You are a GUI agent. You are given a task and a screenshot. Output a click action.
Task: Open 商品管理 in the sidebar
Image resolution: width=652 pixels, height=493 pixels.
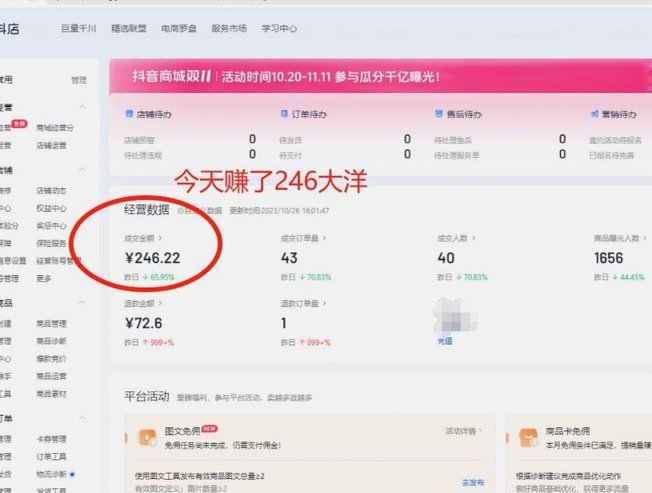click(51, 323)
